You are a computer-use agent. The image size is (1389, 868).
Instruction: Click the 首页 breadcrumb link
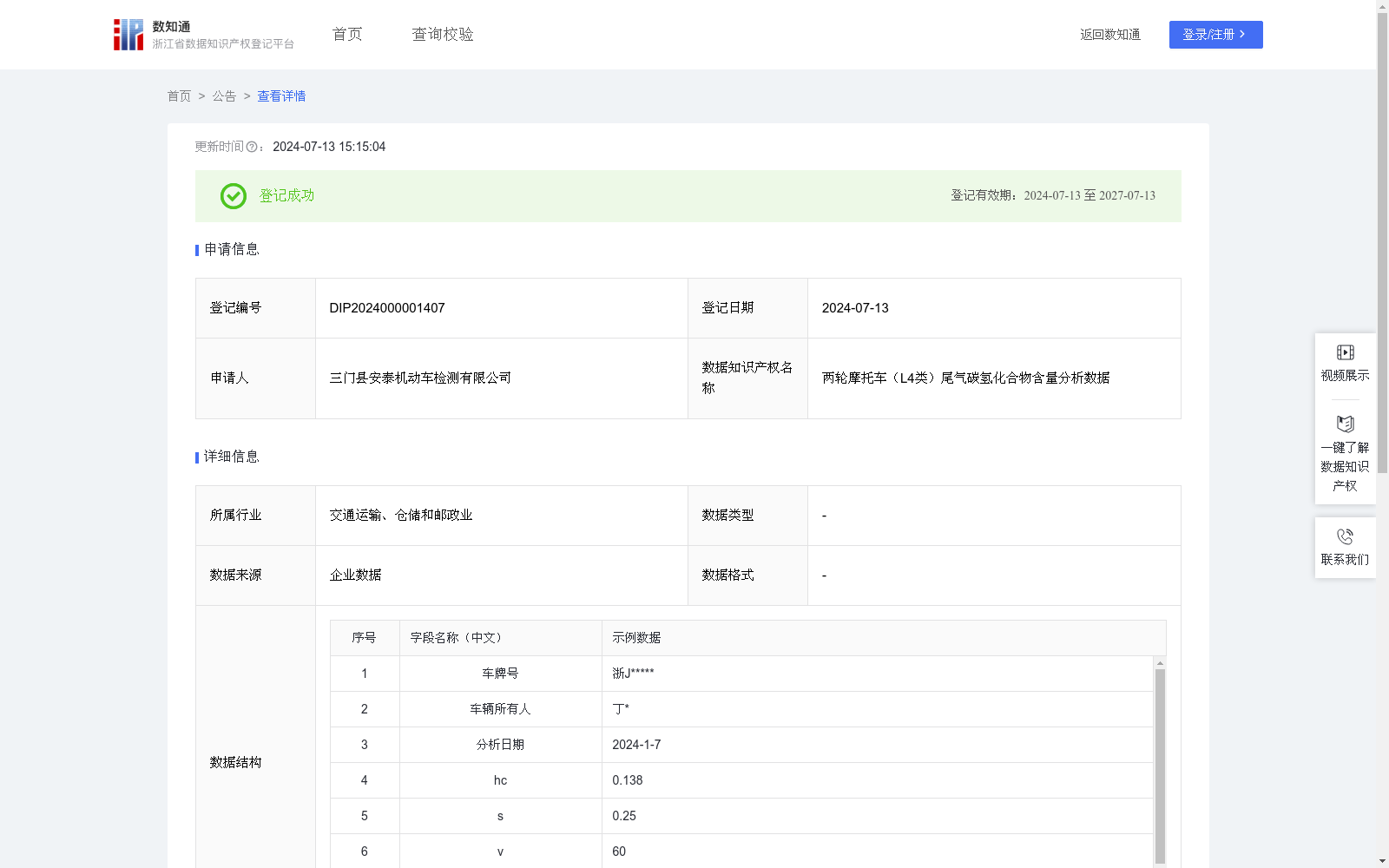[179, 96]
